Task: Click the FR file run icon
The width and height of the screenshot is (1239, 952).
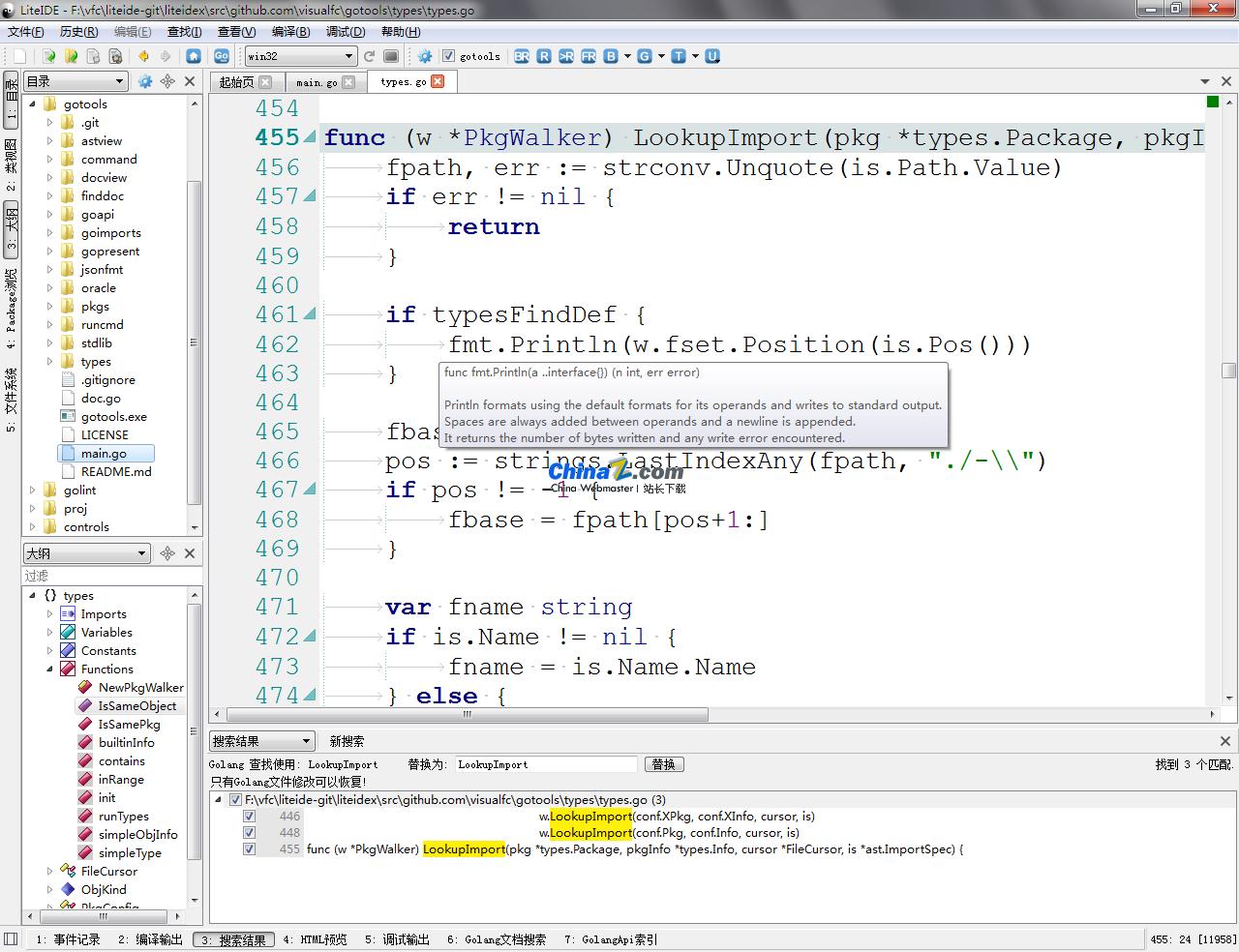Action: [x=589, y=56]
